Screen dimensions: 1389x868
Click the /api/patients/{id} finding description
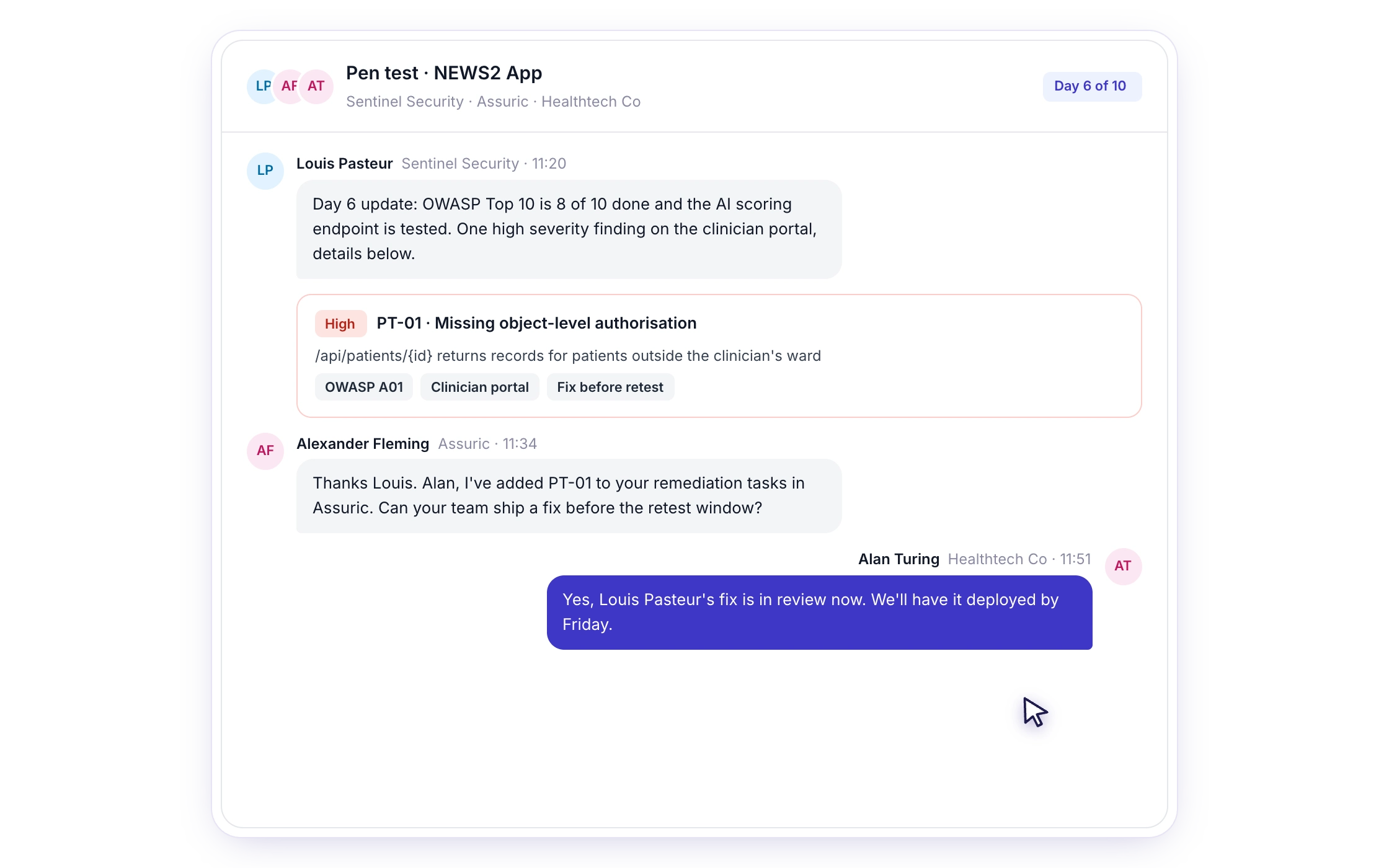(x=568, y=356)
